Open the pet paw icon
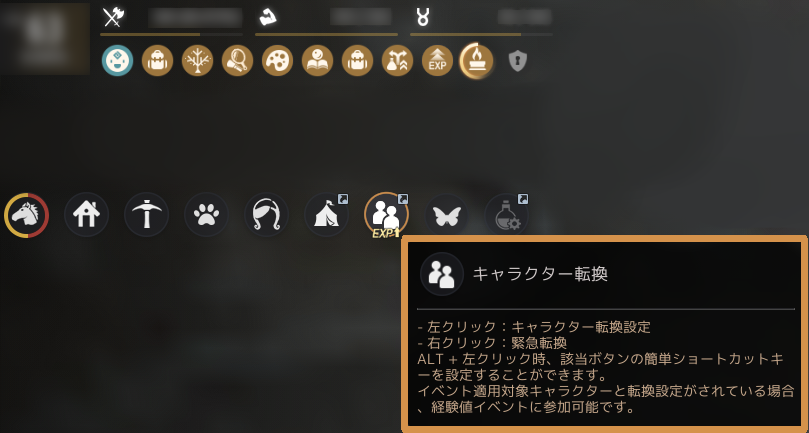Screen dimensions: 809x433 206,215
